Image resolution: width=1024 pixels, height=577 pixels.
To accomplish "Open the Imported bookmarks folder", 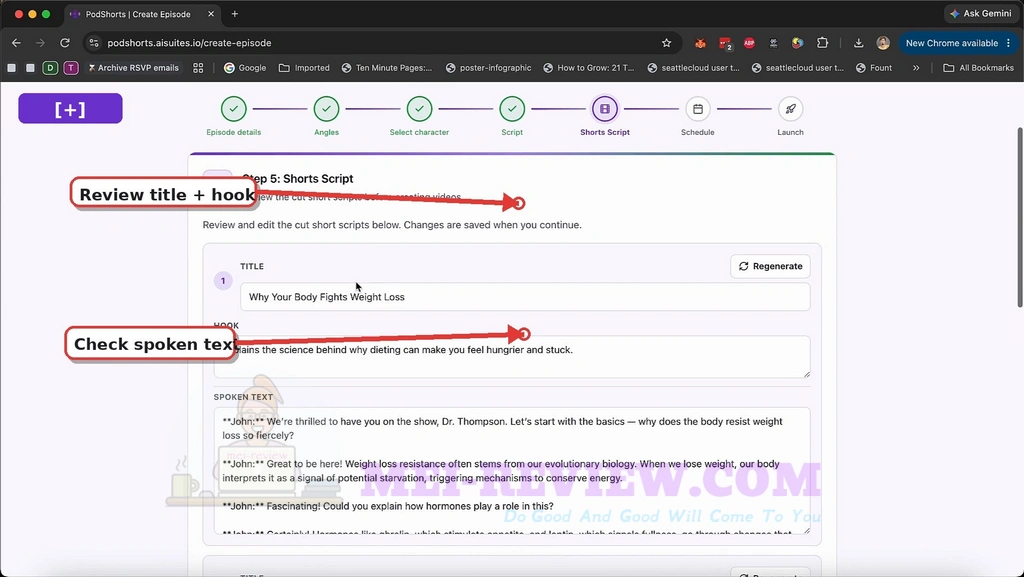I will pos(304,68).
